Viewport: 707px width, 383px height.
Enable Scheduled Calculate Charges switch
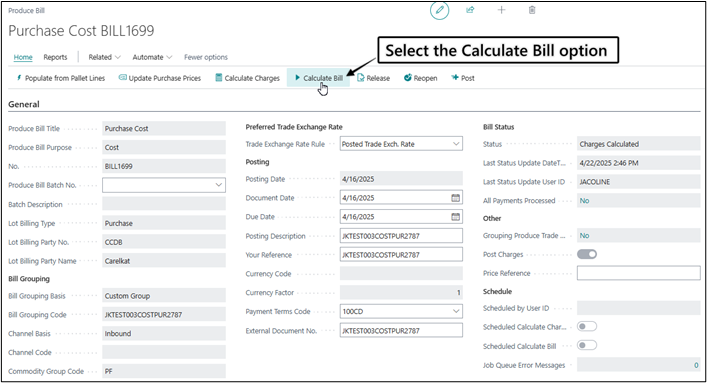587,326
